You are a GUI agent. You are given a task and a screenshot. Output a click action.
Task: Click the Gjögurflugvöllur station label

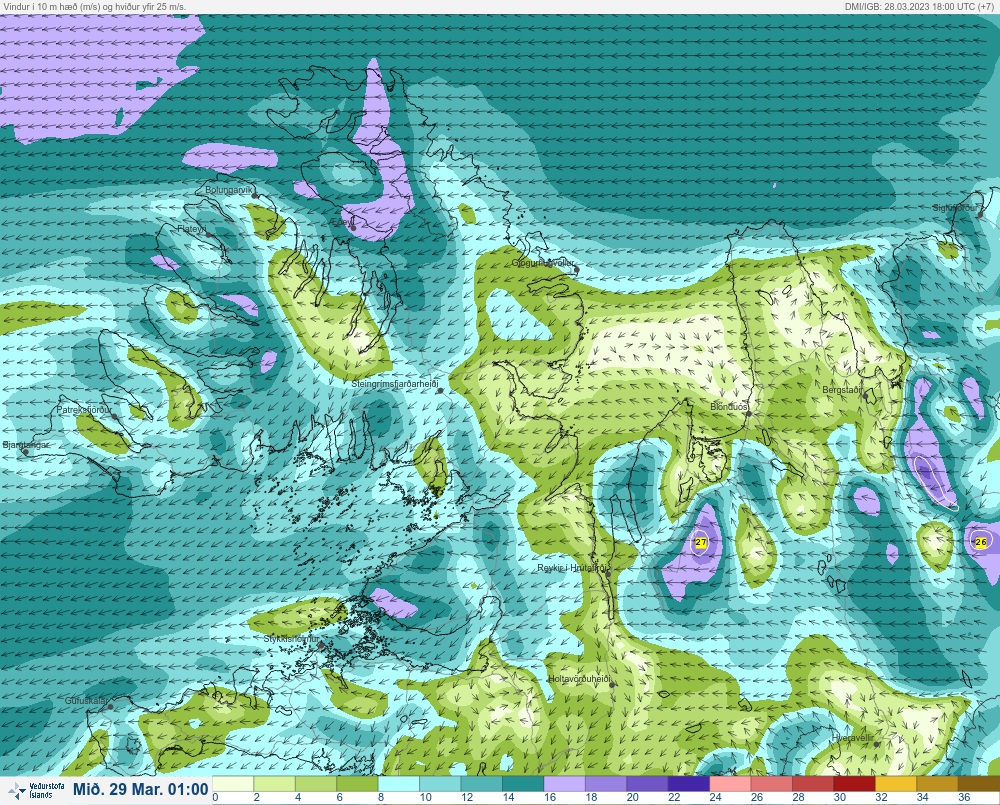[543, 263]
